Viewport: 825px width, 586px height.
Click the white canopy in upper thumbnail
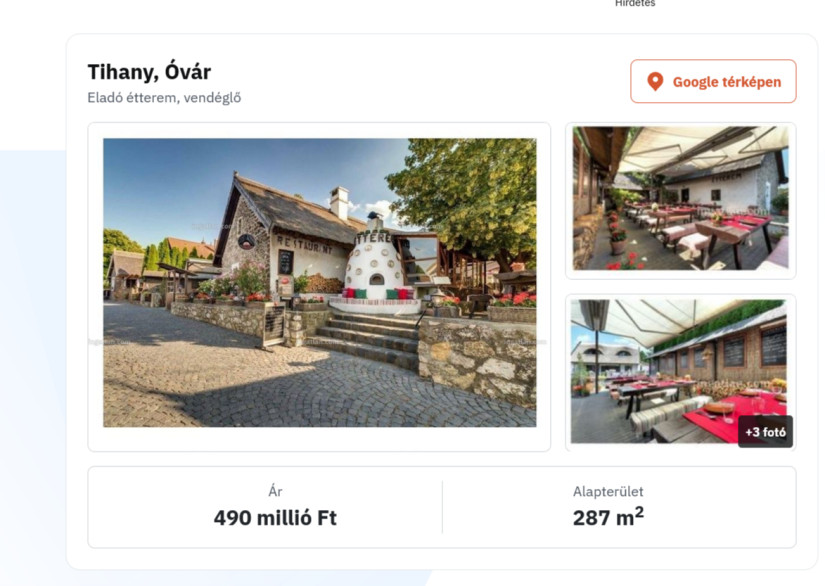pyautogui.click(x=701, y=147)
